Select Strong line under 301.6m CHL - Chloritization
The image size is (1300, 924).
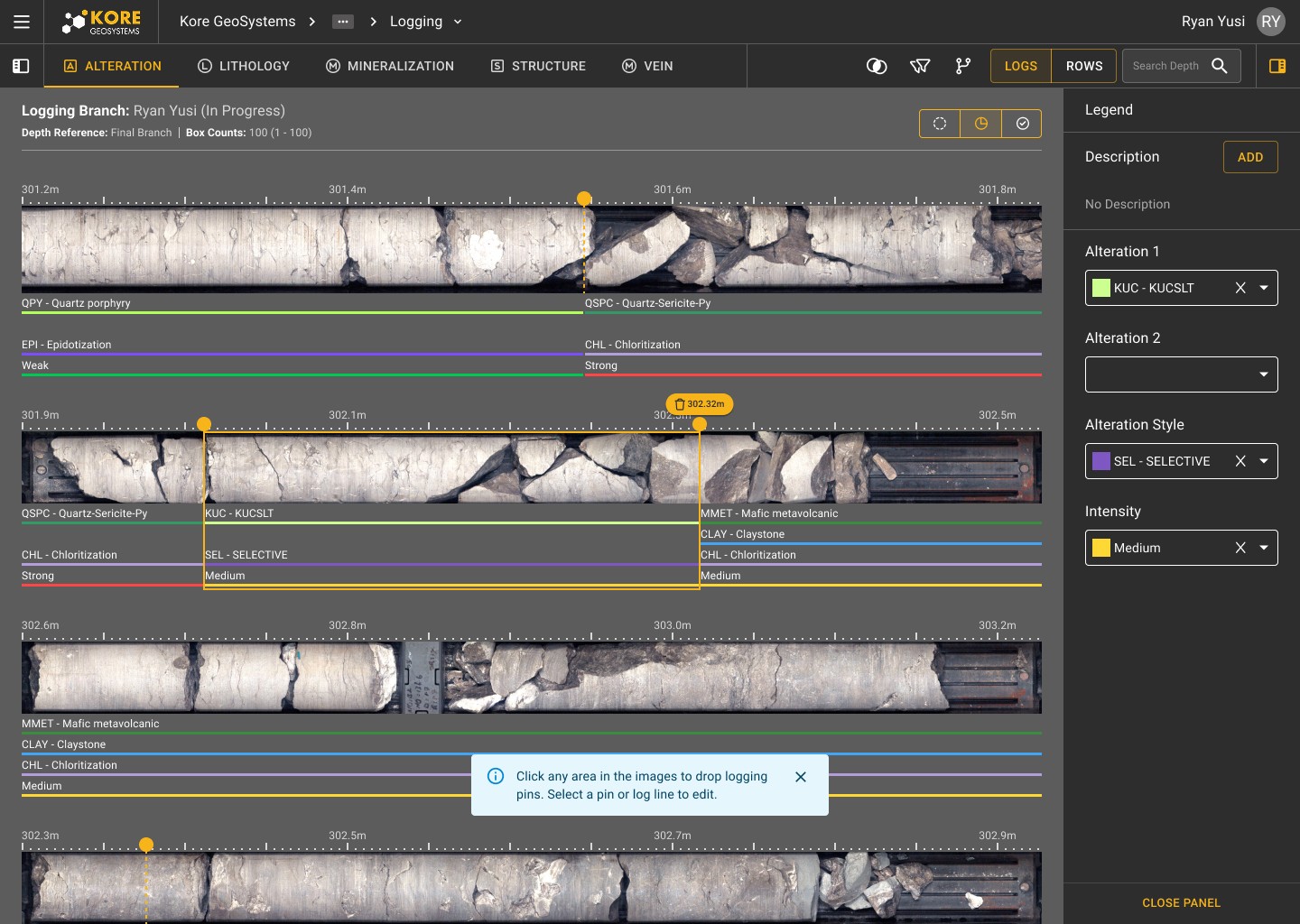[x=813, y=367]
